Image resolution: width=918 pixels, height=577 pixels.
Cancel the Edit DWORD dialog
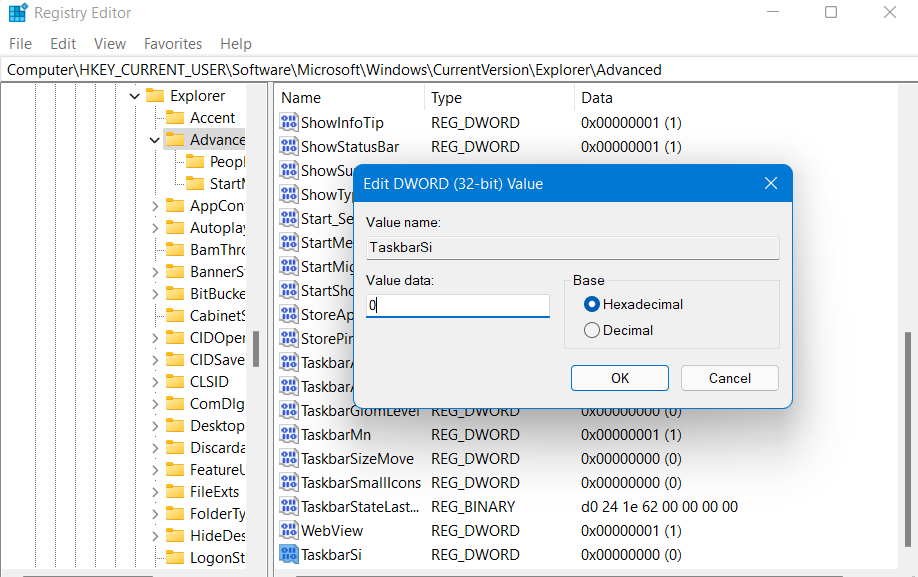(730, 378)
